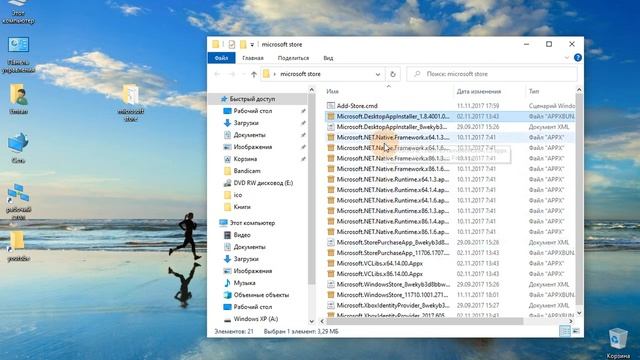Click the file list horizontal scrollbar
640x360 pixels.
[x=424, y=321]
